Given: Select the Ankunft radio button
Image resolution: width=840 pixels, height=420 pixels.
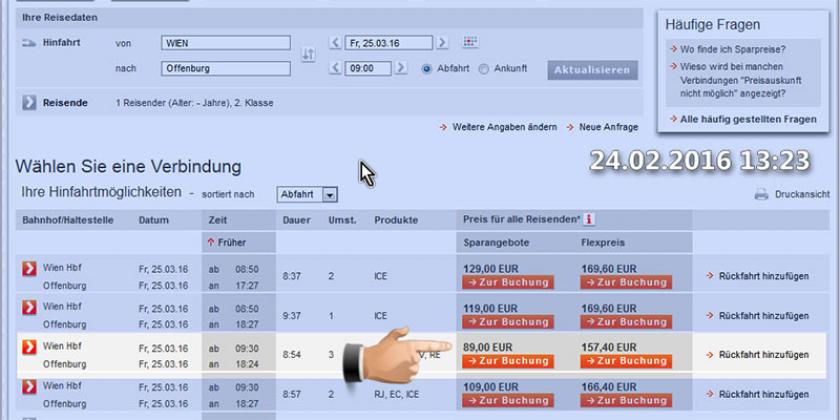Looking at the screenshot, I should [484, 69].
